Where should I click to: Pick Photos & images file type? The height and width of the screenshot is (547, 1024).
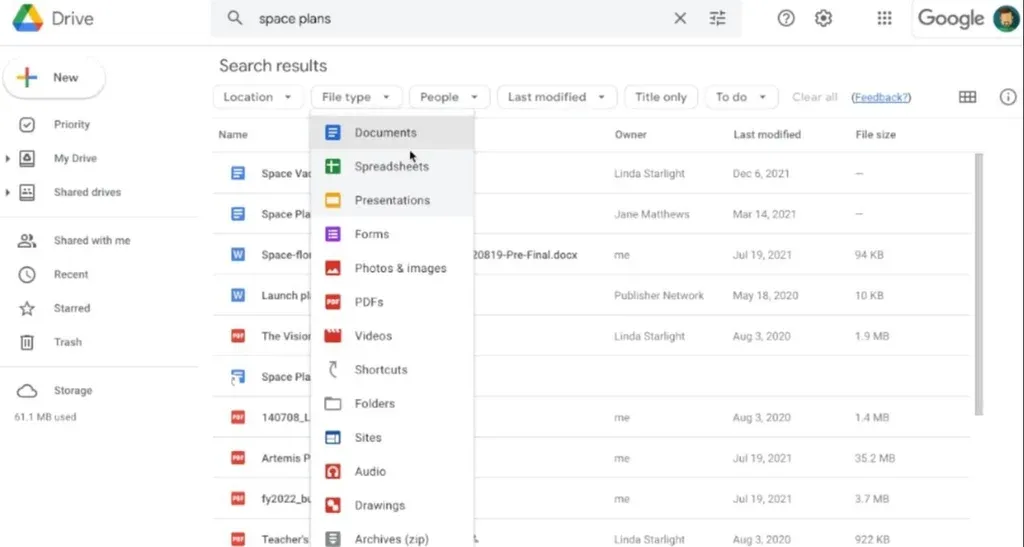[400, 268]
